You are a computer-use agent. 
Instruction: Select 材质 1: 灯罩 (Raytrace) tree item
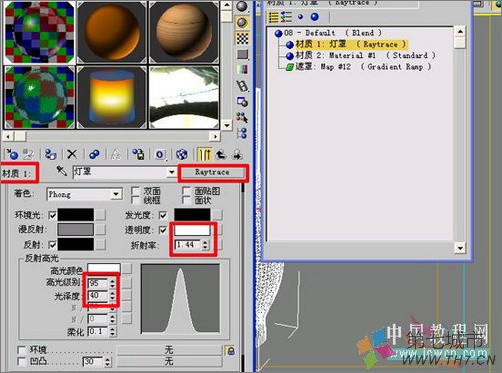click(347, 44)
